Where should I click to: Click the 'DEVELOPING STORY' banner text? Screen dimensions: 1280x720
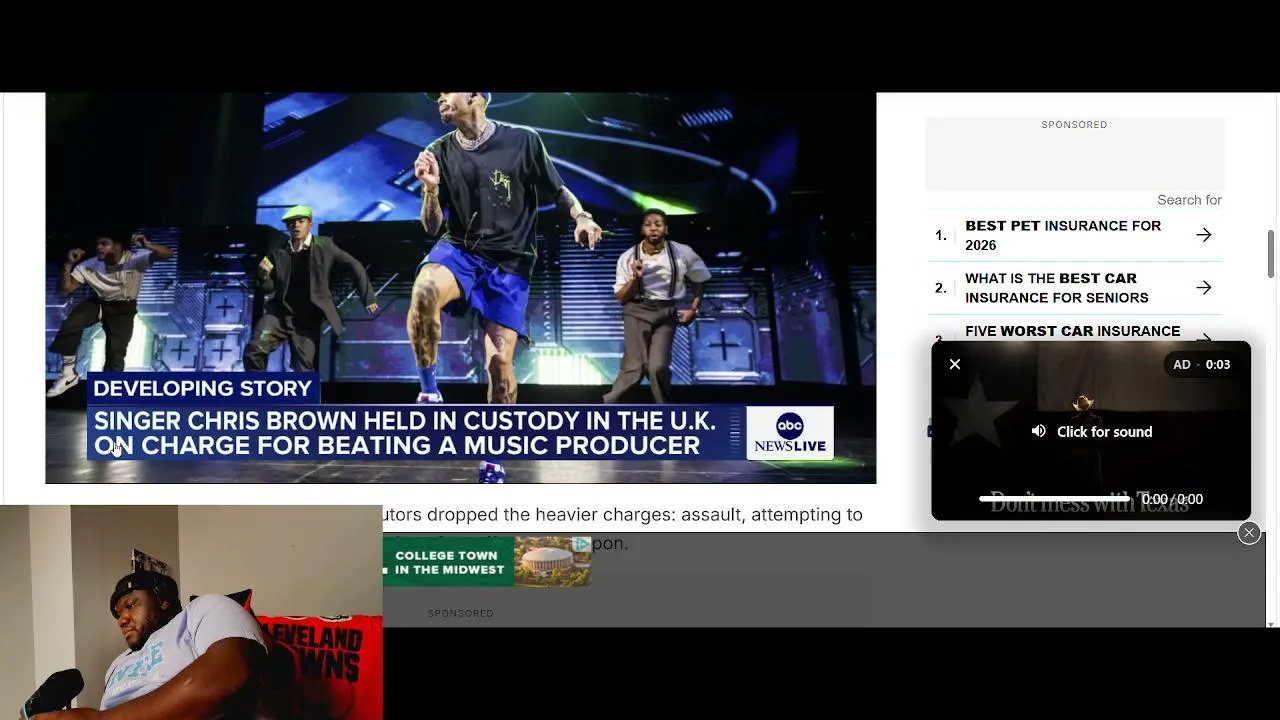(x=203, y=388)
